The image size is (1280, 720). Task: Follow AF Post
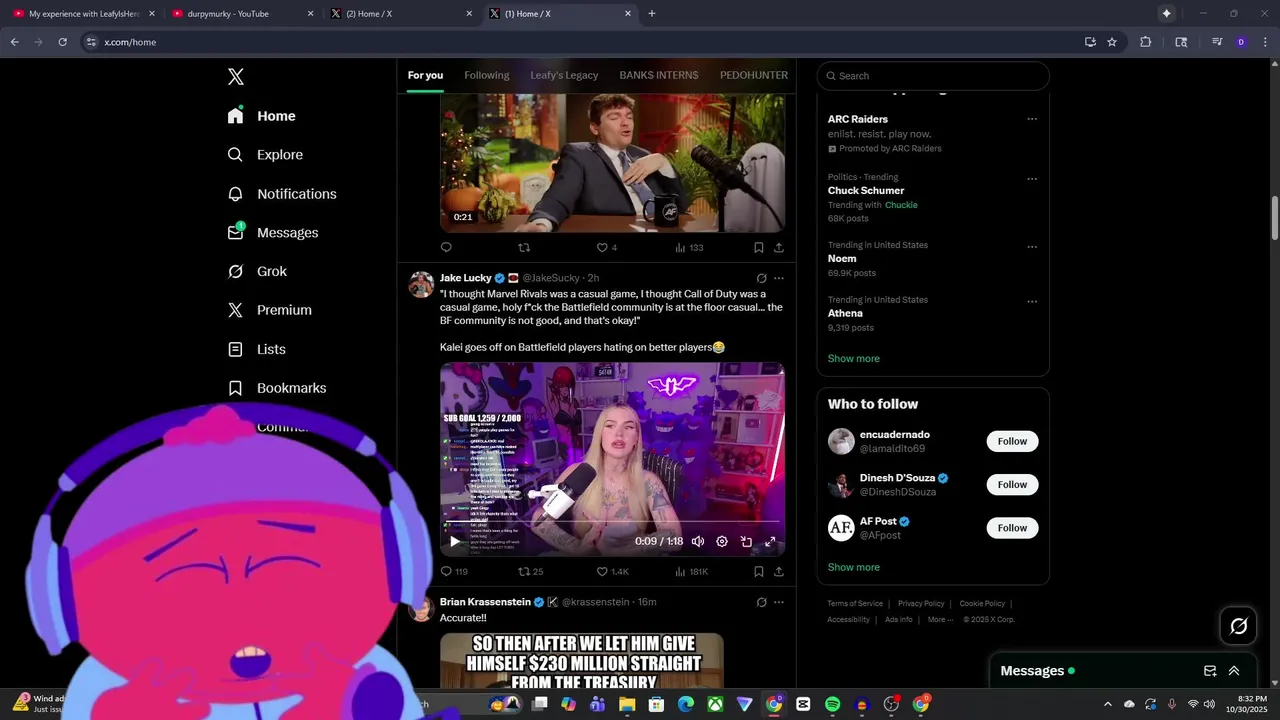click(x=1012, y=528)
